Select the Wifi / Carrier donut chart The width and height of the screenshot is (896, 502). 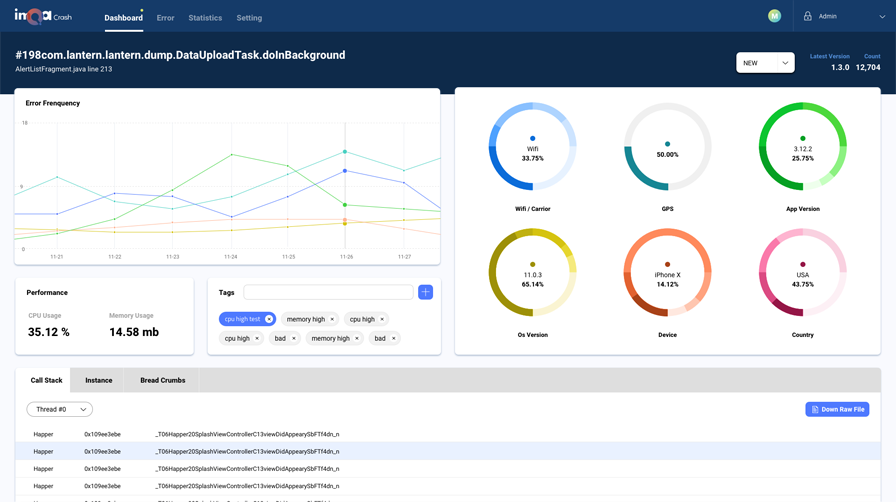(x=533, y=147)
